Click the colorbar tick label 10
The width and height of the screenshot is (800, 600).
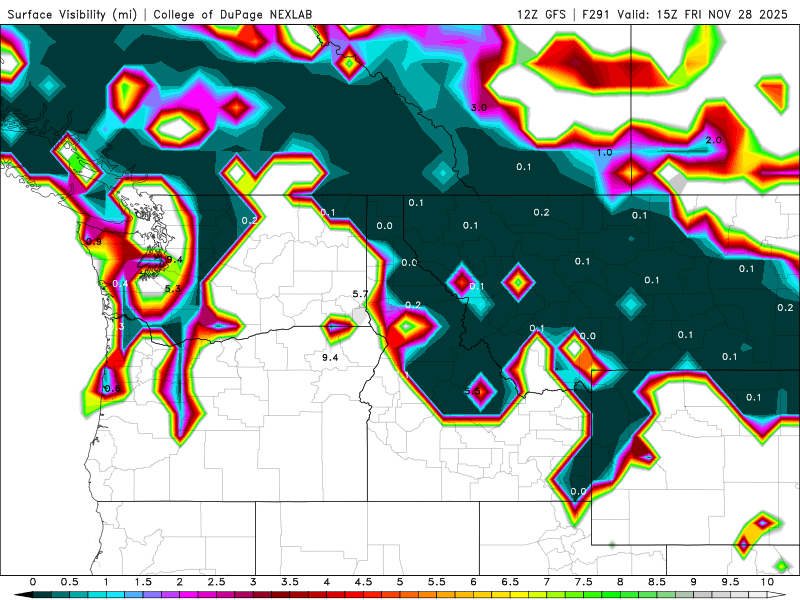[x=767, y=582]
